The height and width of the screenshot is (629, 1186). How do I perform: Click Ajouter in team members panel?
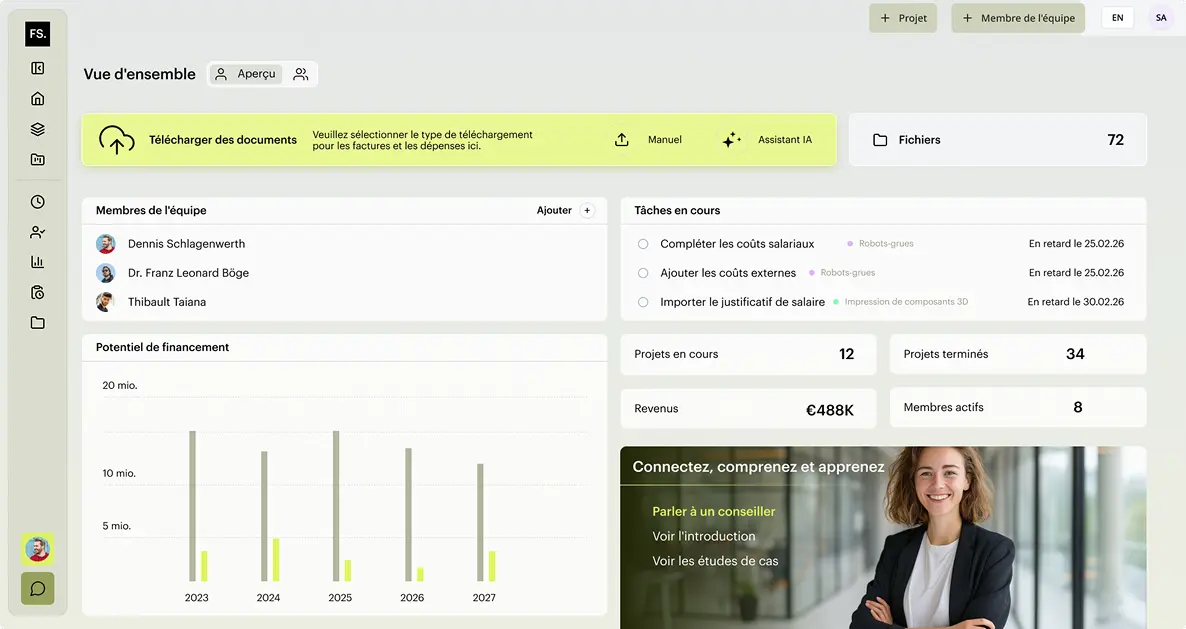(554, 210)
